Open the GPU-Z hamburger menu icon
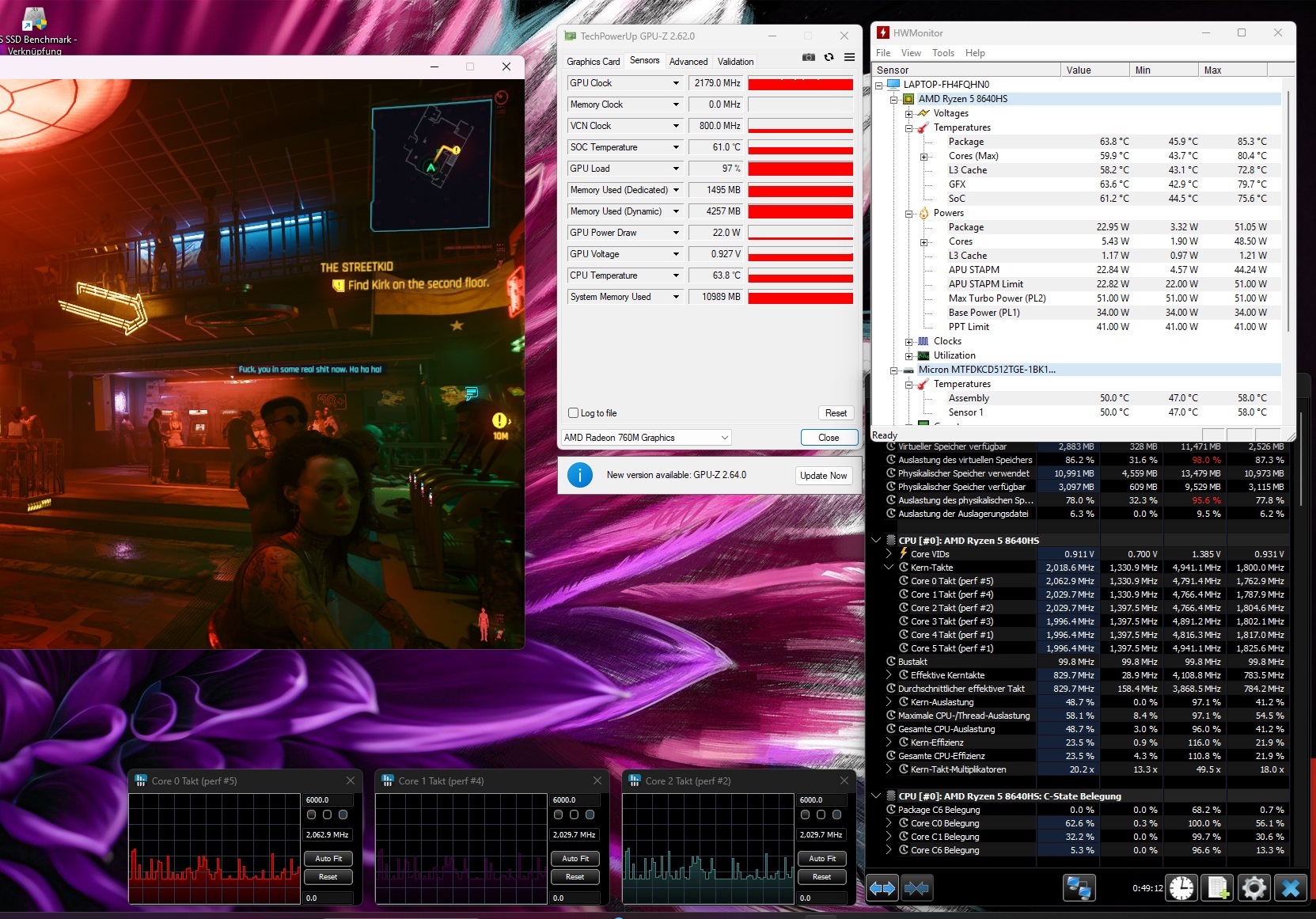The width and height of the screenshot is (1316, 919). [849, 57]
